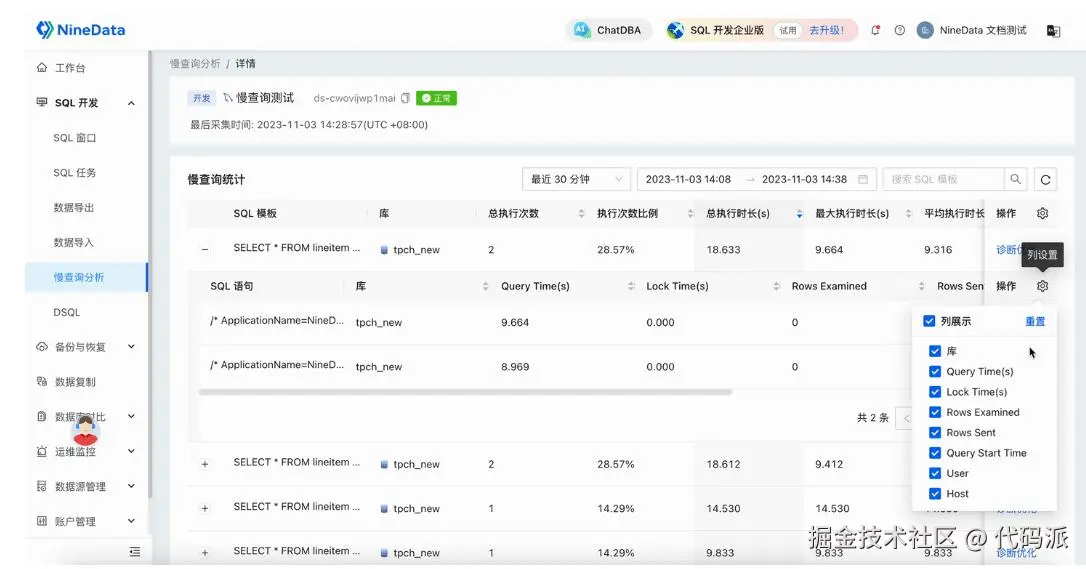
Task: Collapse the first expanded SQL template row
Action: [x=205, y=249]
